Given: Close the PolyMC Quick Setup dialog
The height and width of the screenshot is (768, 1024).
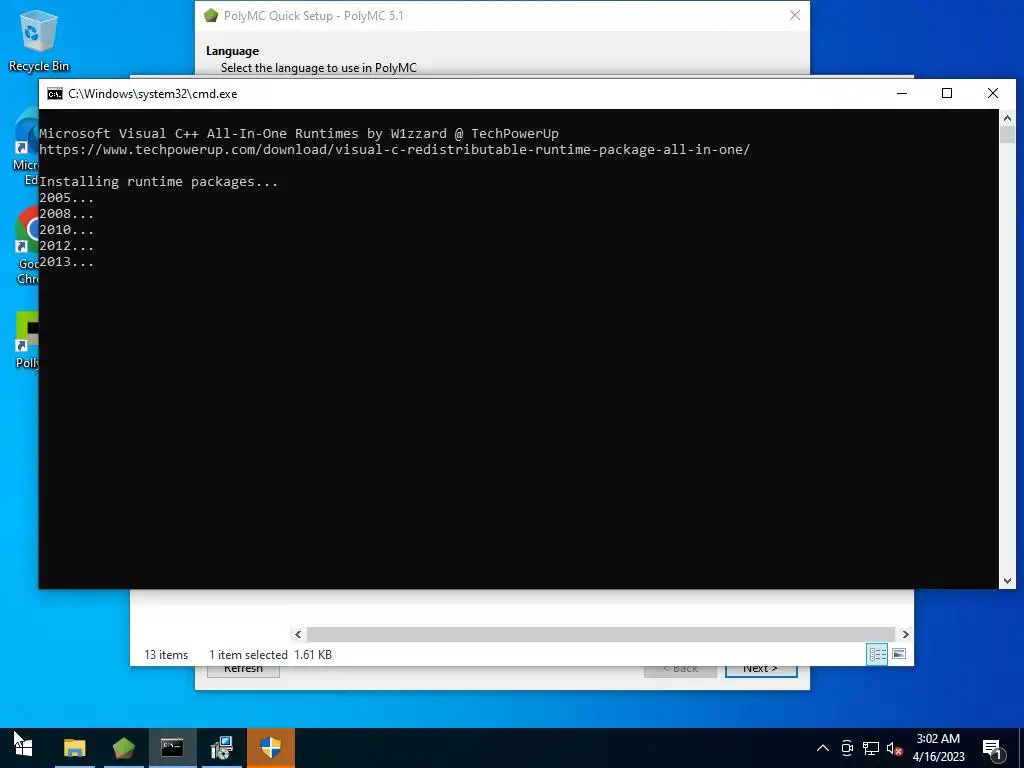Looking at the screenshot, I should tap(795, 15).
